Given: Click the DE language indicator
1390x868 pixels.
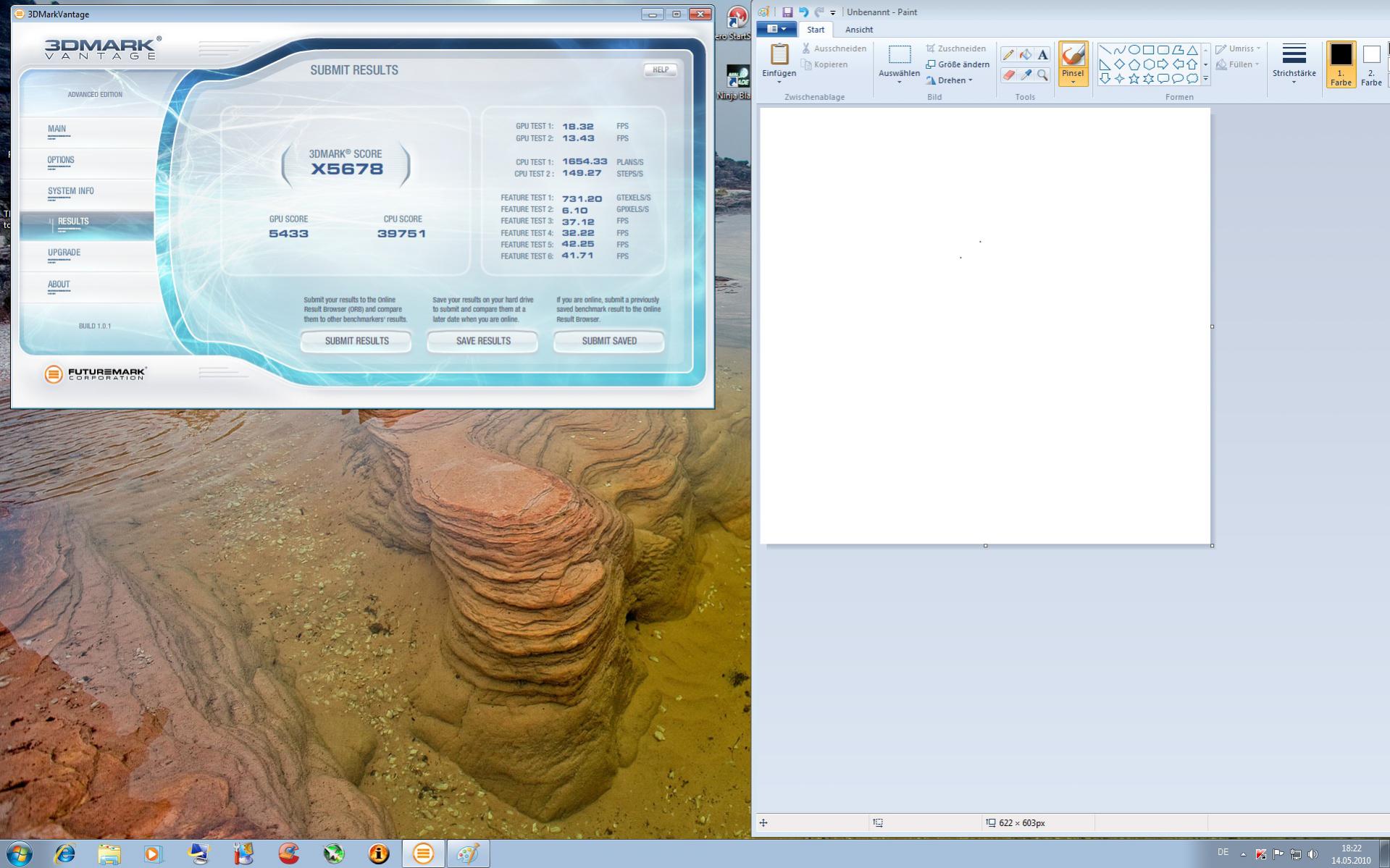Looking at the screenshot, I should click(1223, 852).
